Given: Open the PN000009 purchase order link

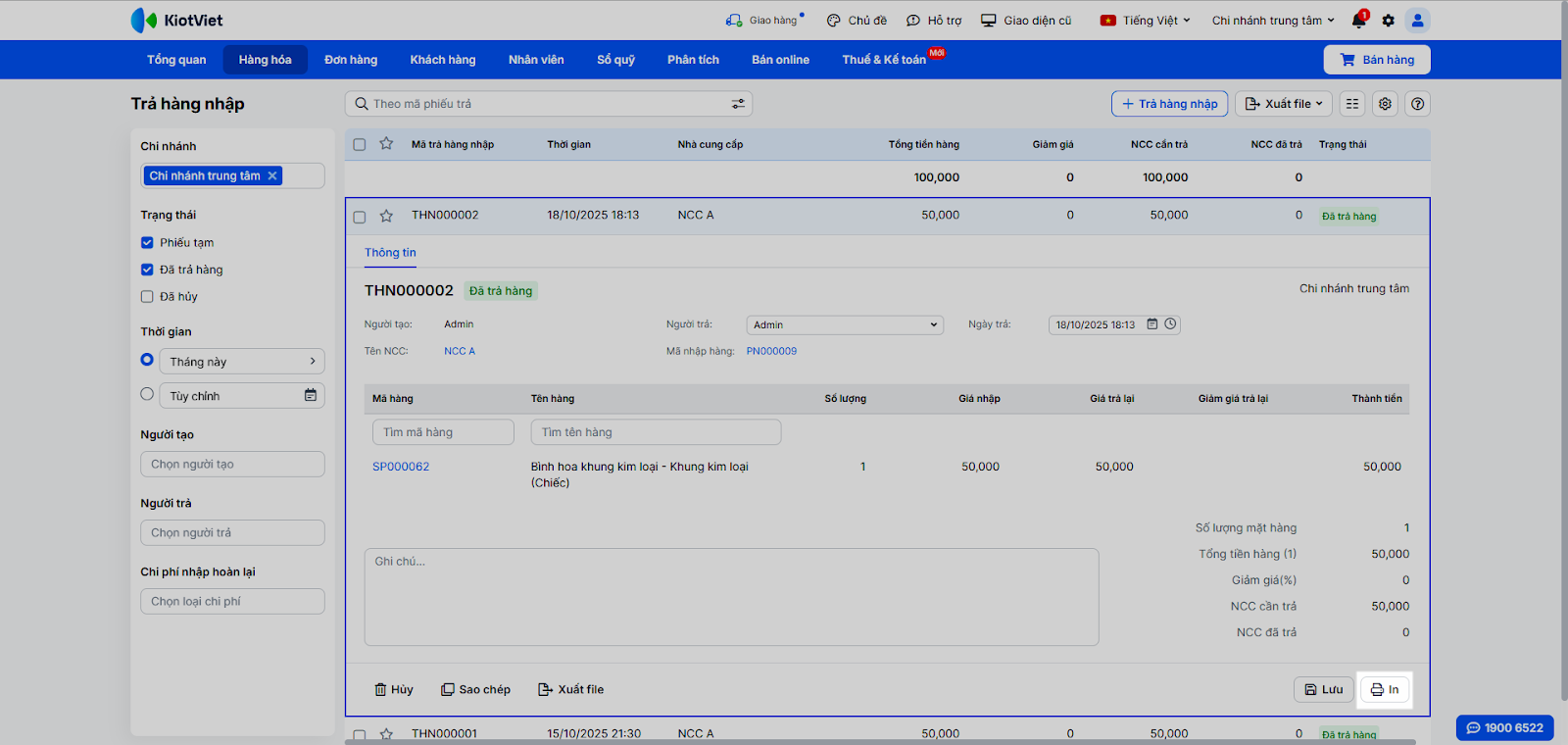Looking at the screenshot, I should [x=771, y=352].
